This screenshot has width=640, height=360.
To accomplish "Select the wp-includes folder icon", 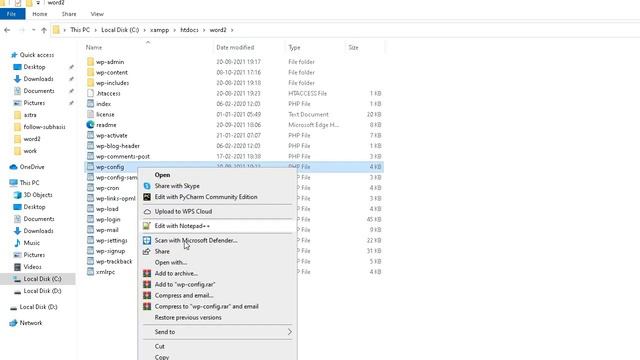I will [x=90, y=83].
